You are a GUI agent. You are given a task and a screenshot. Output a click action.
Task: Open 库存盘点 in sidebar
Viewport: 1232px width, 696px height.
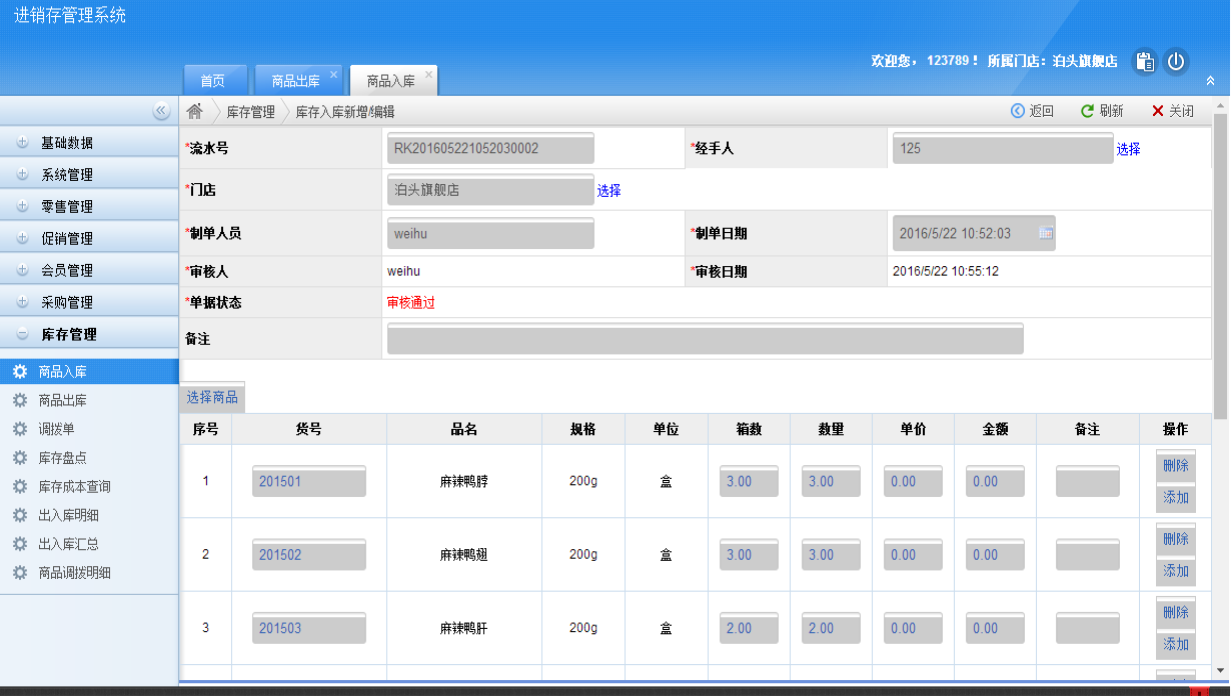click(62, 458)
